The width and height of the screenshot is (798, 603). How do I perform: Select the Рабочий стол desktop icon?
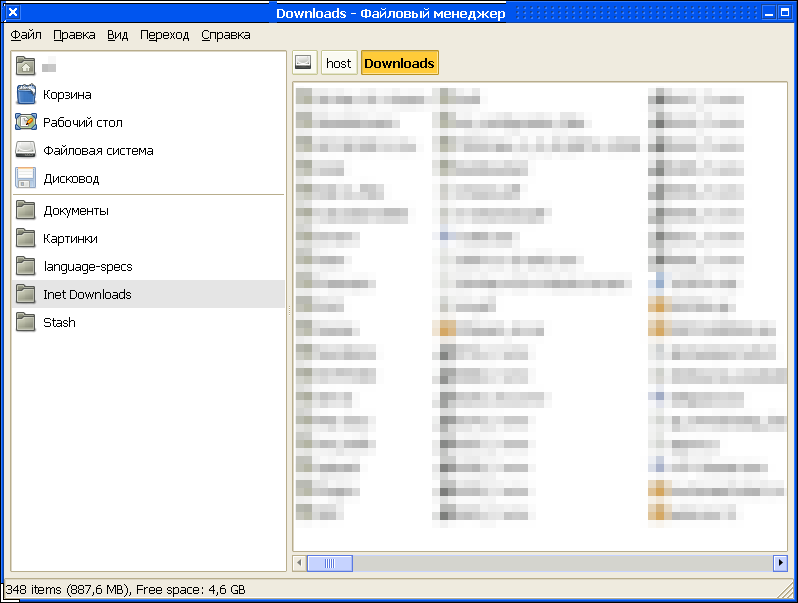(x=26, y=123)
